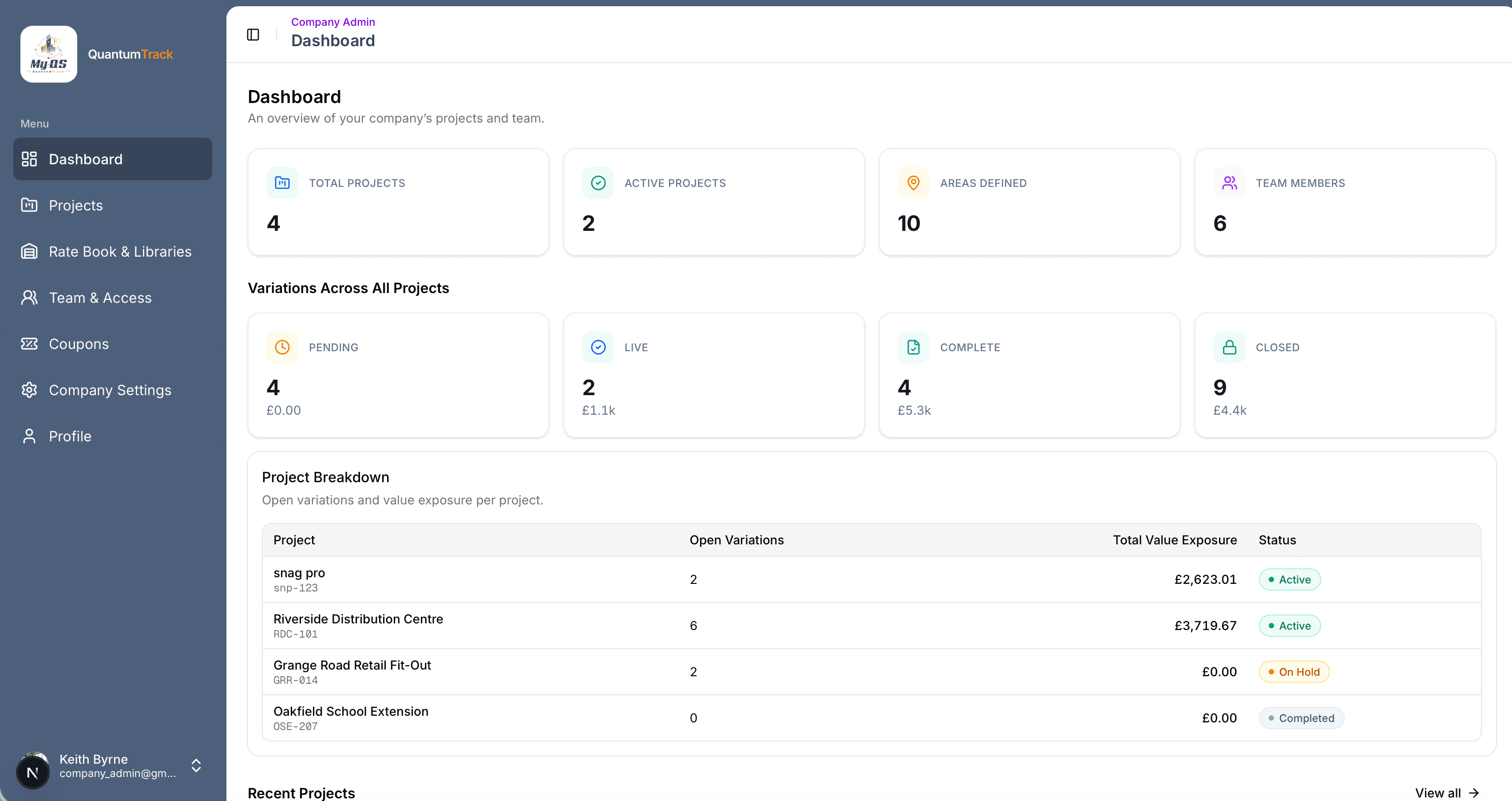Image resolution: width=1512 pixels, height=801 pixels.
Task: Click the company_admin email text
Action: coord(117,773)
